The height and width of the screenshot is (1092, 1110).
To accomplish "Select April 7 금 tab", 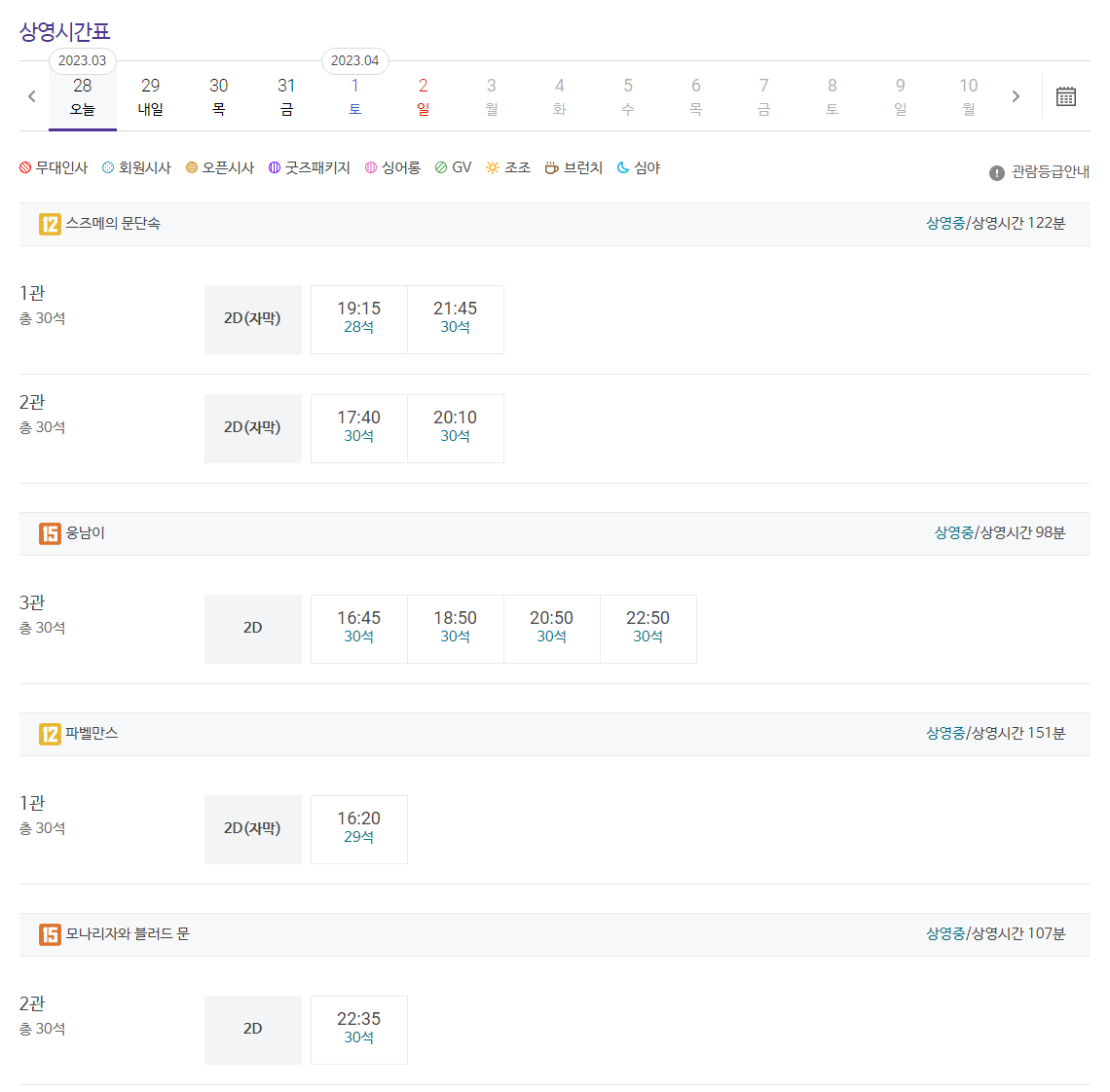I will coord(763,96).
